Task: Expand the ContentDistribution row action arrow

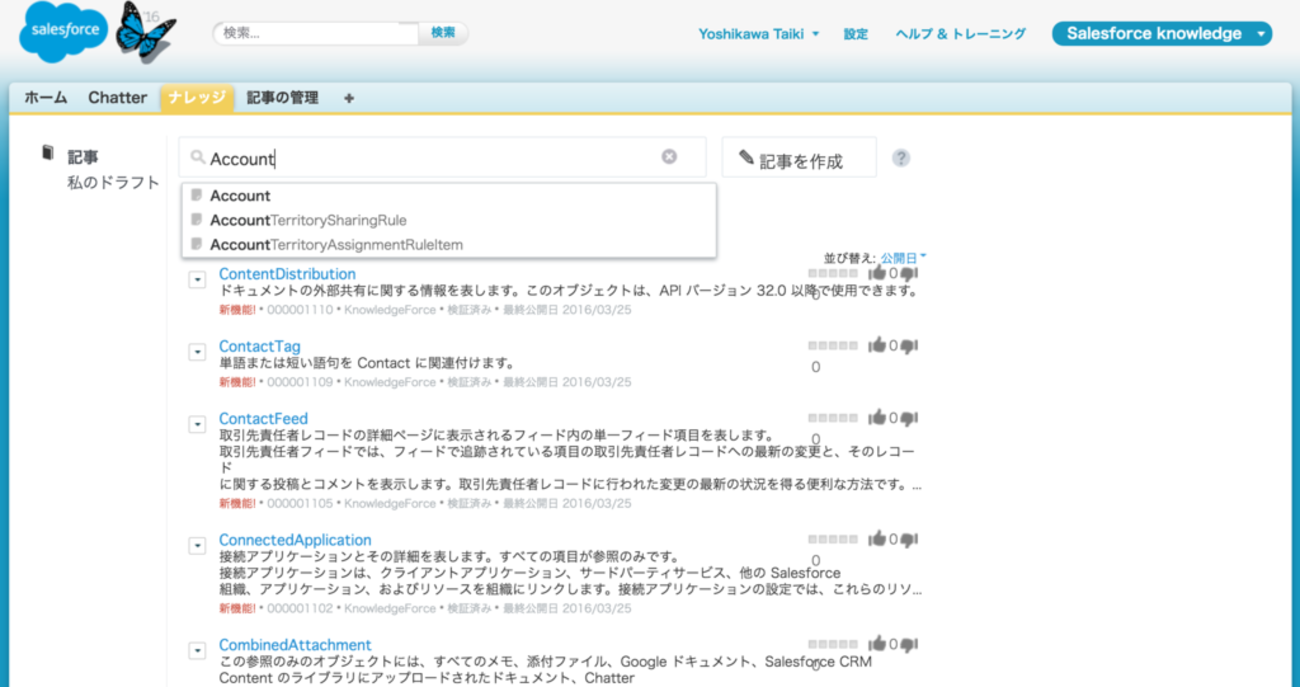Action: click(197, 280)
